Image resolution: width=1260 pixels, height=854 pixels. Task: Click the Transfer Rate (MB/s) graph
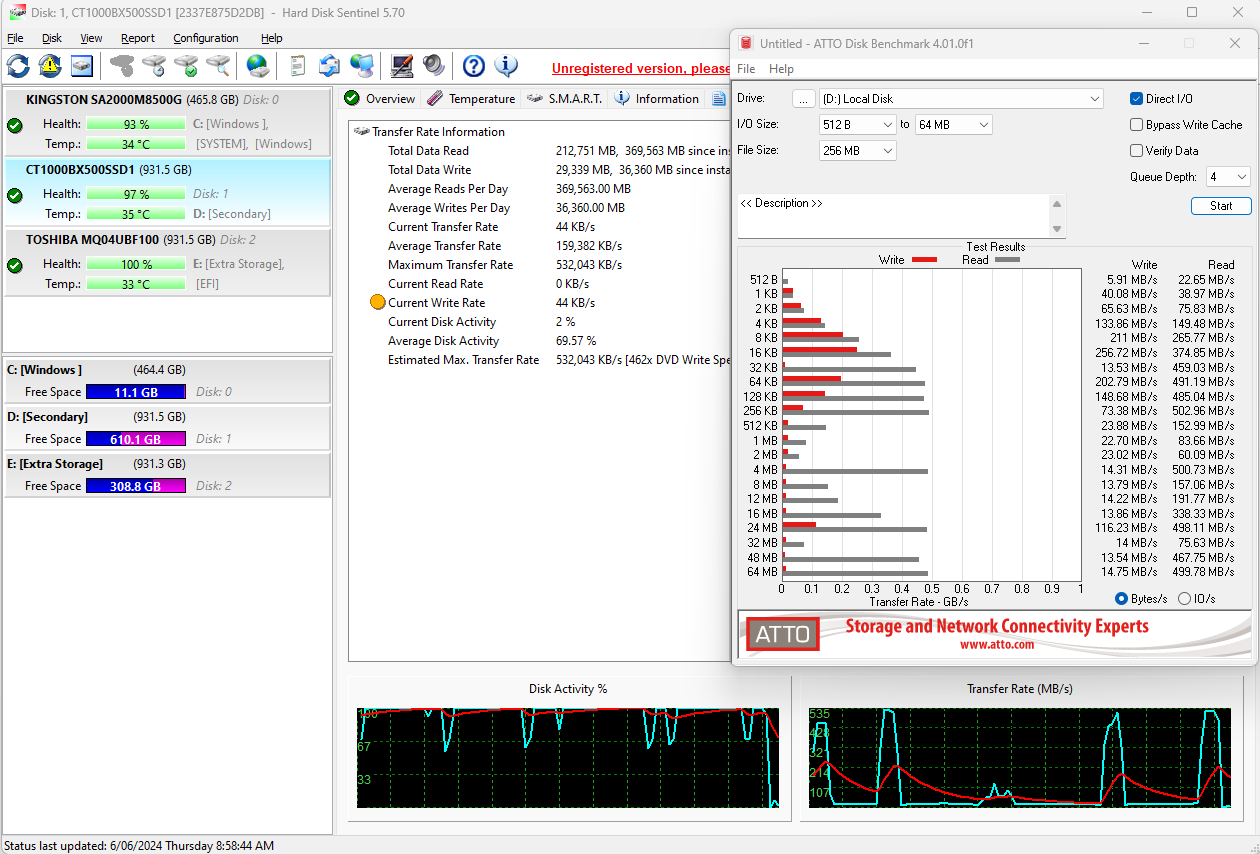click(1020, 758)
